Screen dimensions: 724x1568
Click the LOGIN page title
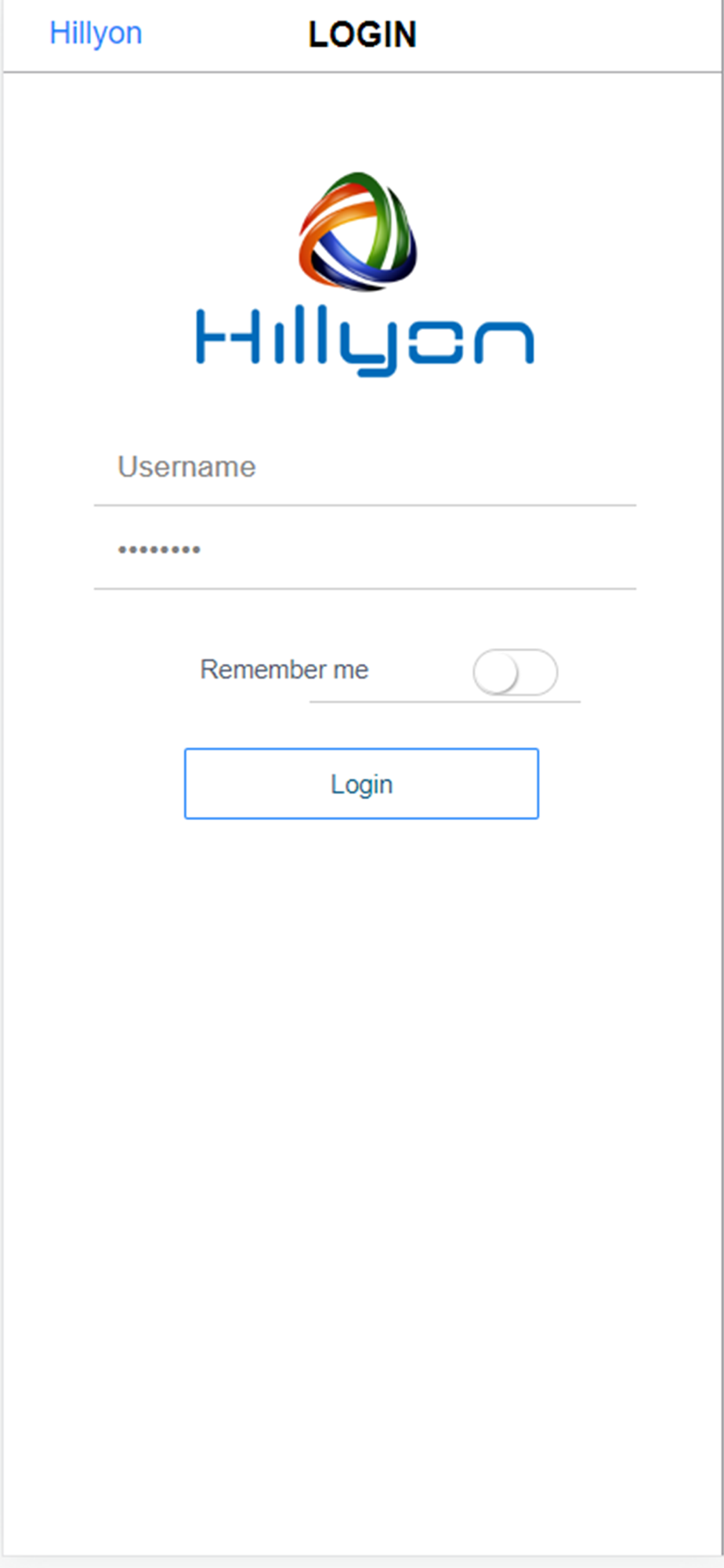point(362,34)
